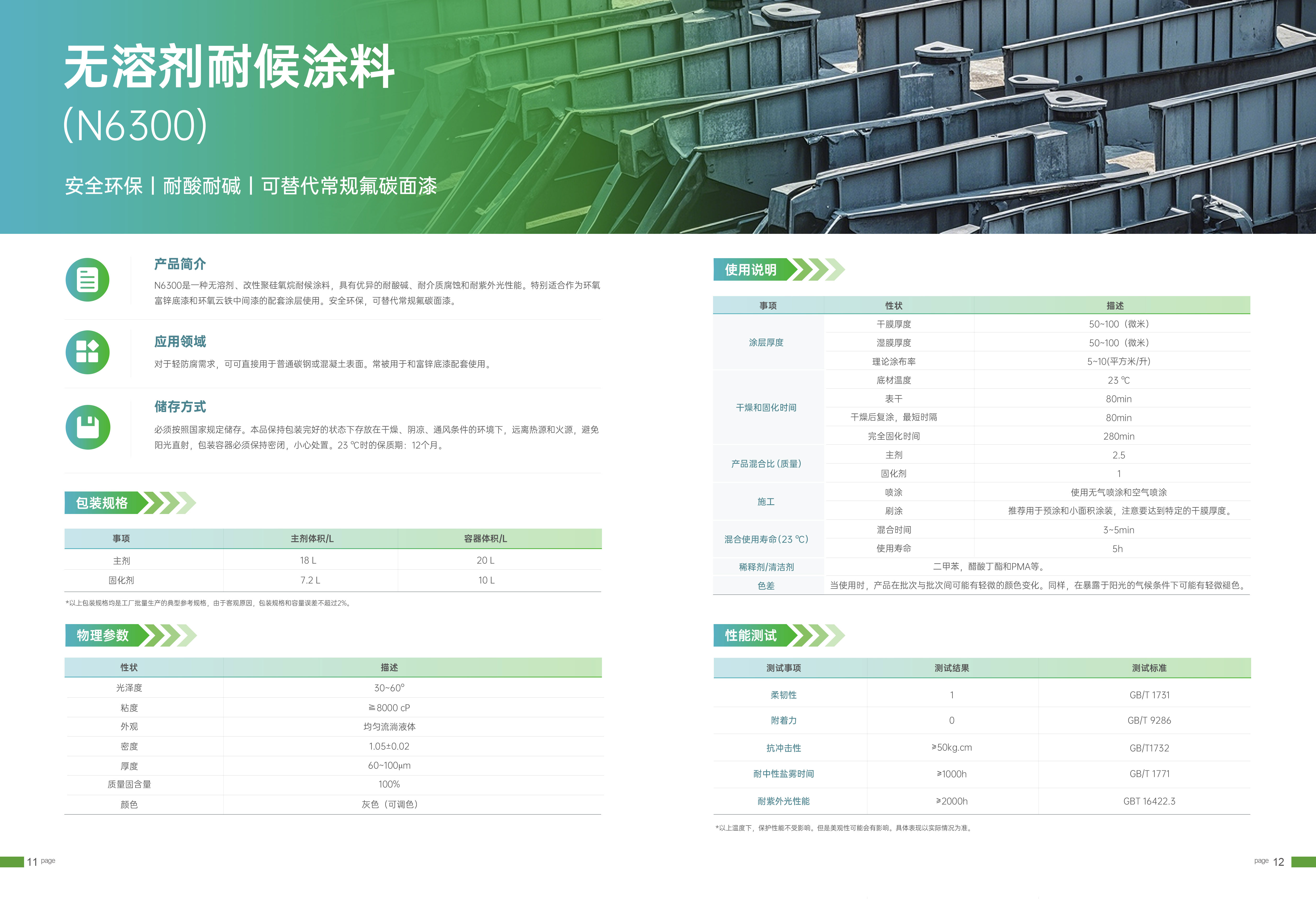Image resolution: width=1316 pixels, height=899 pixels.
Task: Click the 使用说明 section header label
Action: [750, 269]
